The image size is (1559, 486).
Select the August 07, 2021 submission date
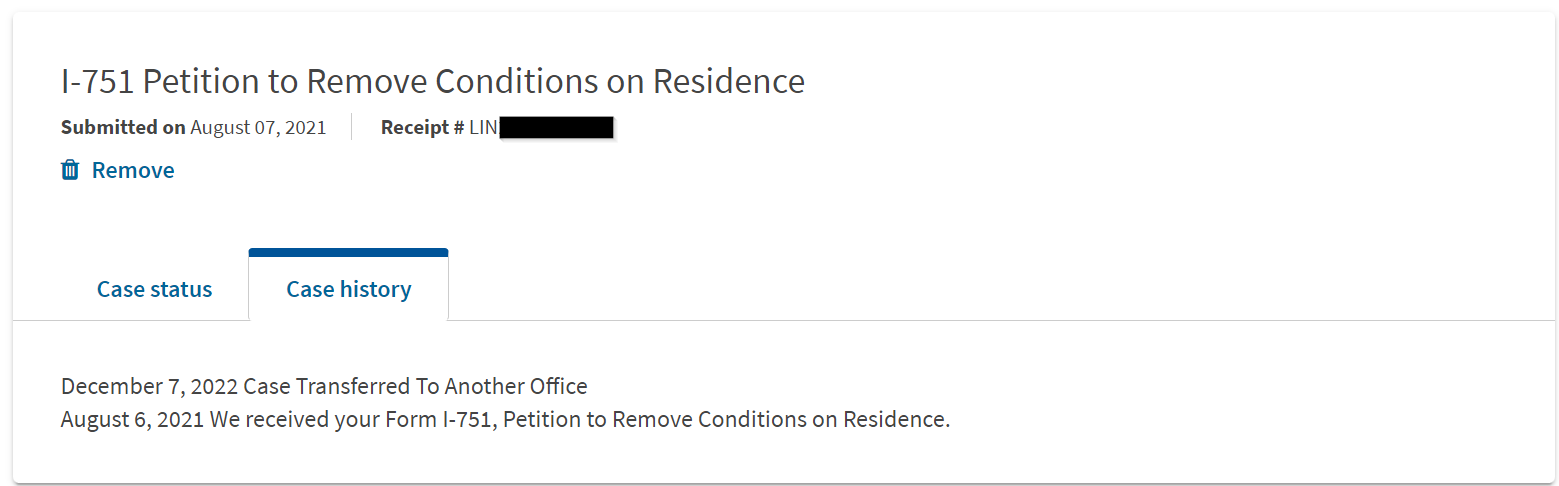258,128
